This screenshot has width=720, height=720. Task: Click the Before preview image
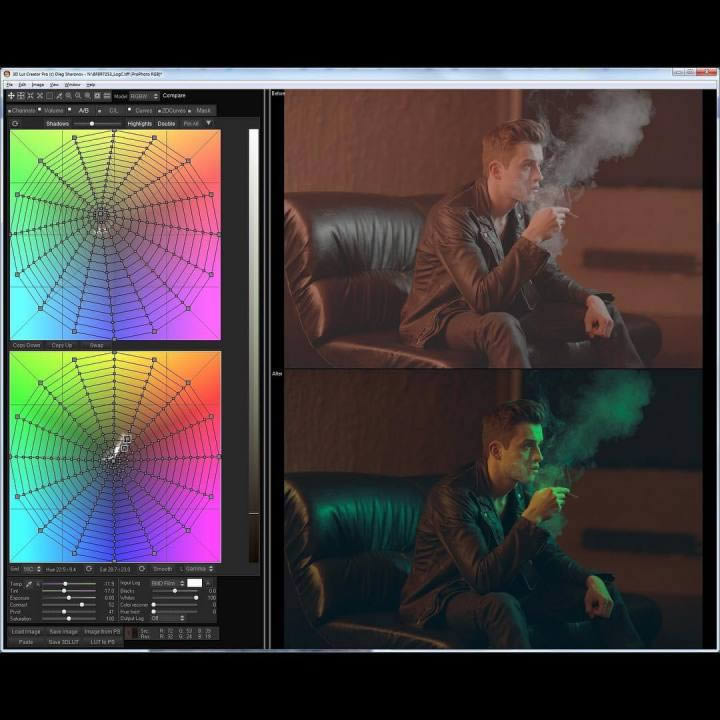pyautogui.click(x=493, y=229)
